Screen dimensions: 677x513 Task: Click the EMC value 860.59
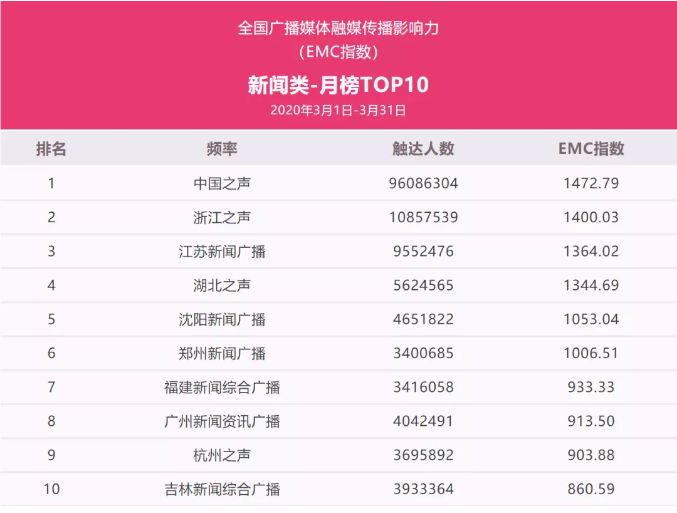pyautogui.click(x=591, y=489)
